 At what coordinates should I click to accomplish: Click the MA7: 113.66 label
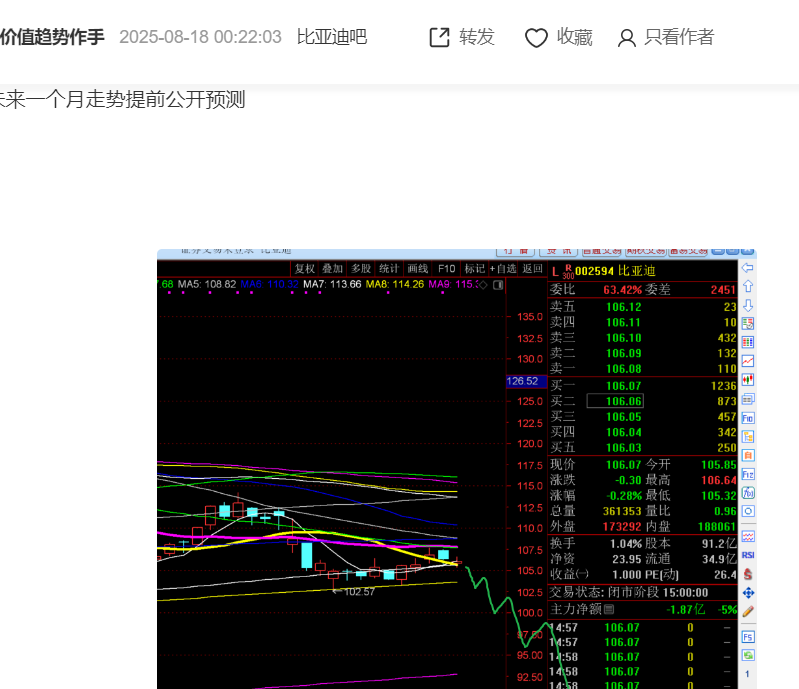332,284
